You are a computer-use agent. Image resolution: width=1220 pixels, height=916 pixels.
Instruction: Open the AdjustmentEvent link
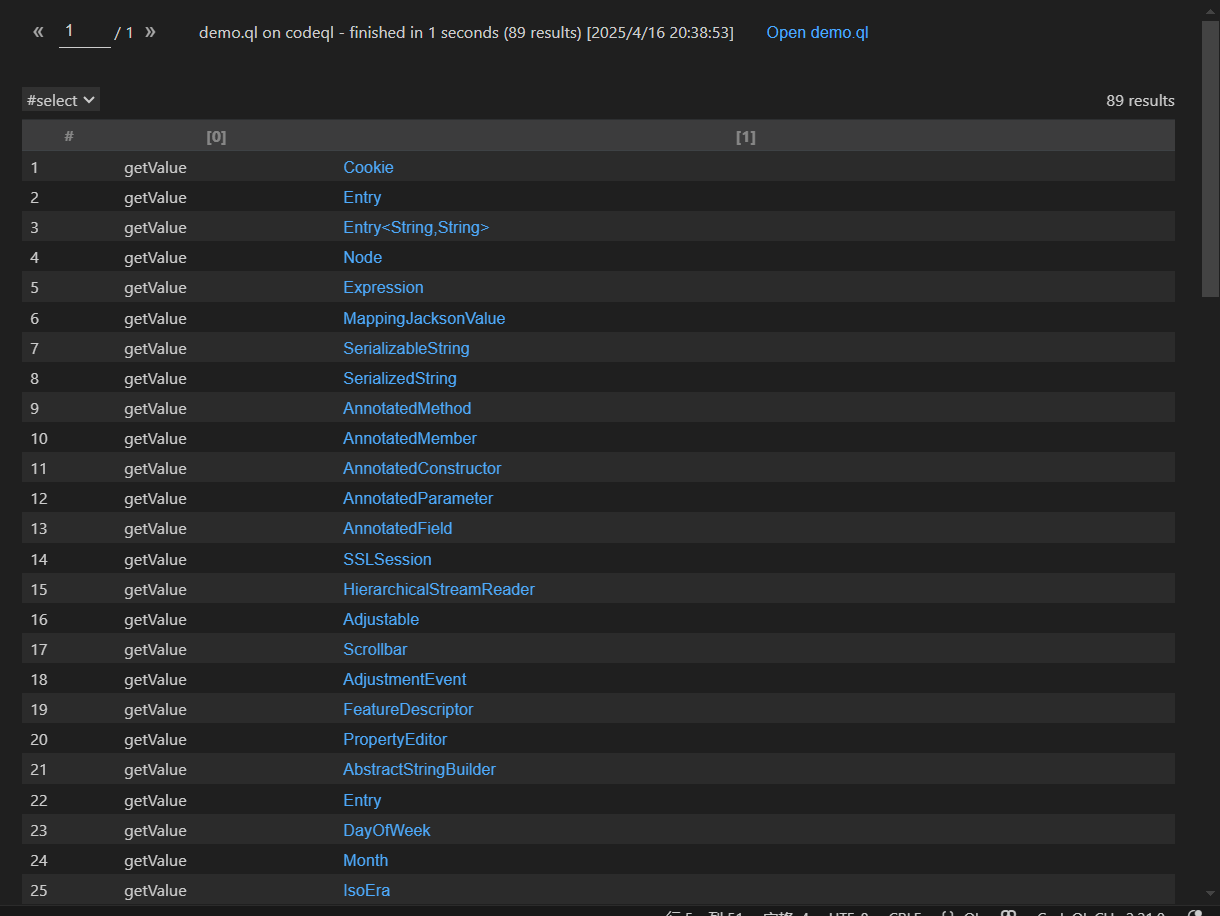pos(405,679)
